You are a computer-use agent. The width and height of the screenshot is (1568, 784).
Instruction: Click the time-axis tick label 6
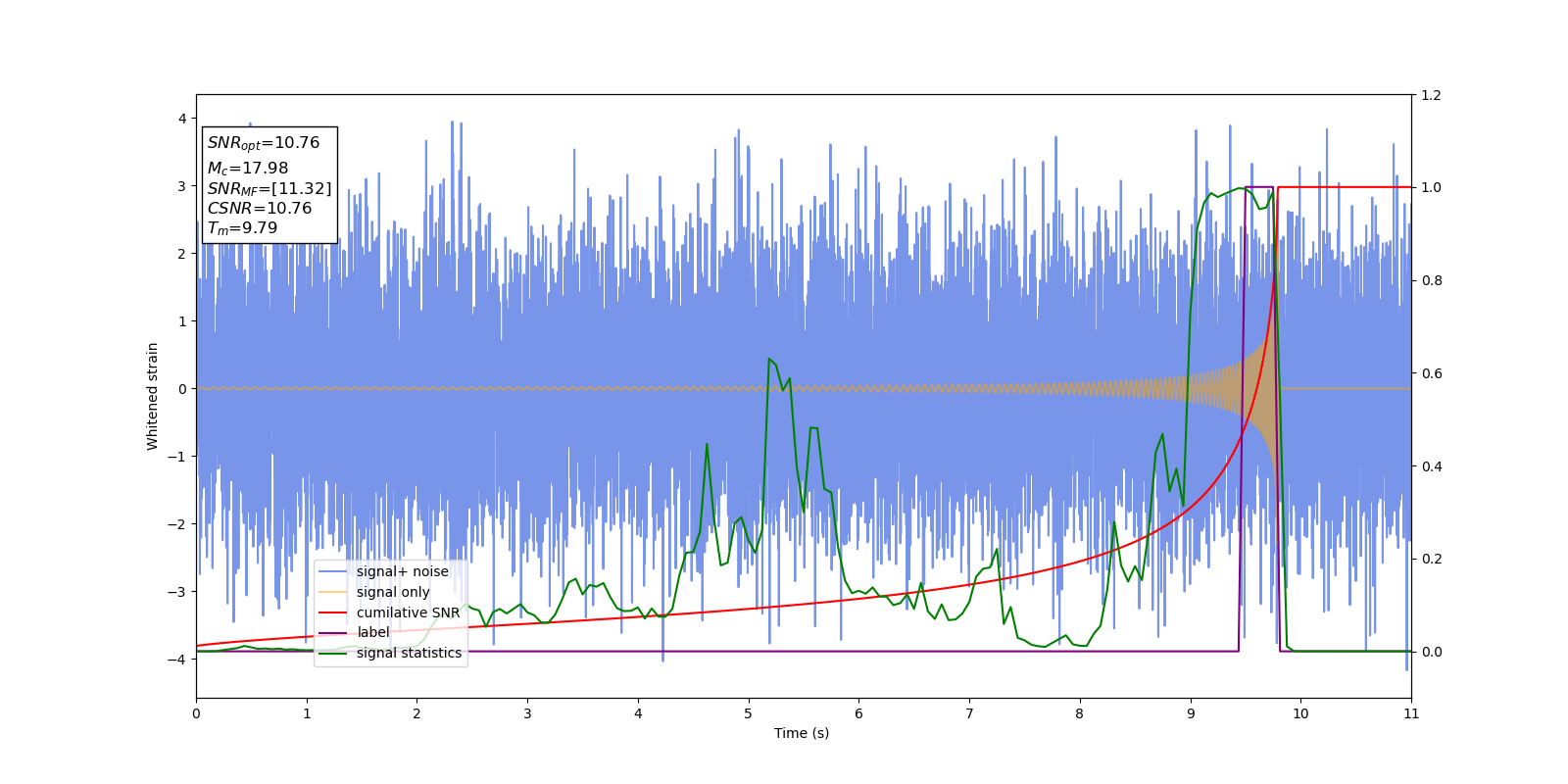tap(858, 713)
